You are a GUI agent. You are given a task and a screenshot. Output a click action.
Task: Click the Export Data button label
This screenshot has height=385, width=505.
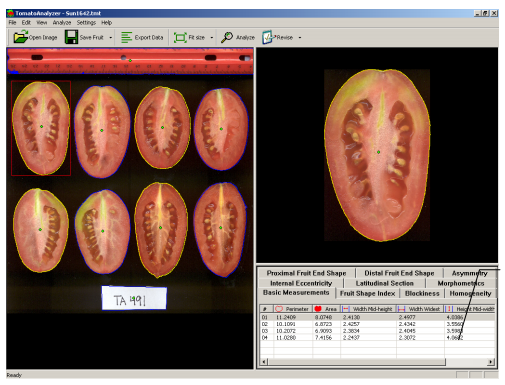point(149,37)
